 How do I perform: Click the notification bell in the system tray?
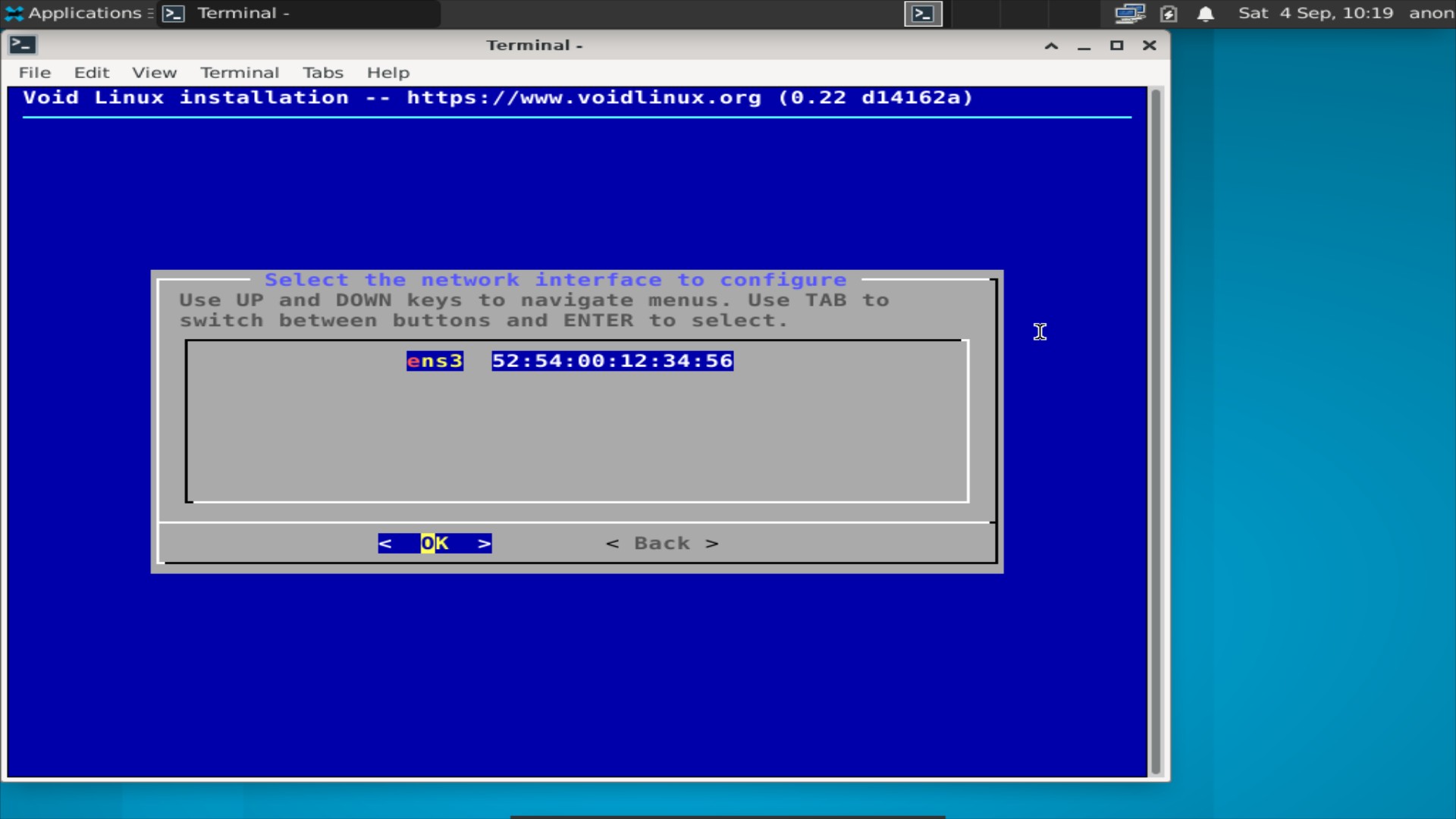coord(1206,13)
